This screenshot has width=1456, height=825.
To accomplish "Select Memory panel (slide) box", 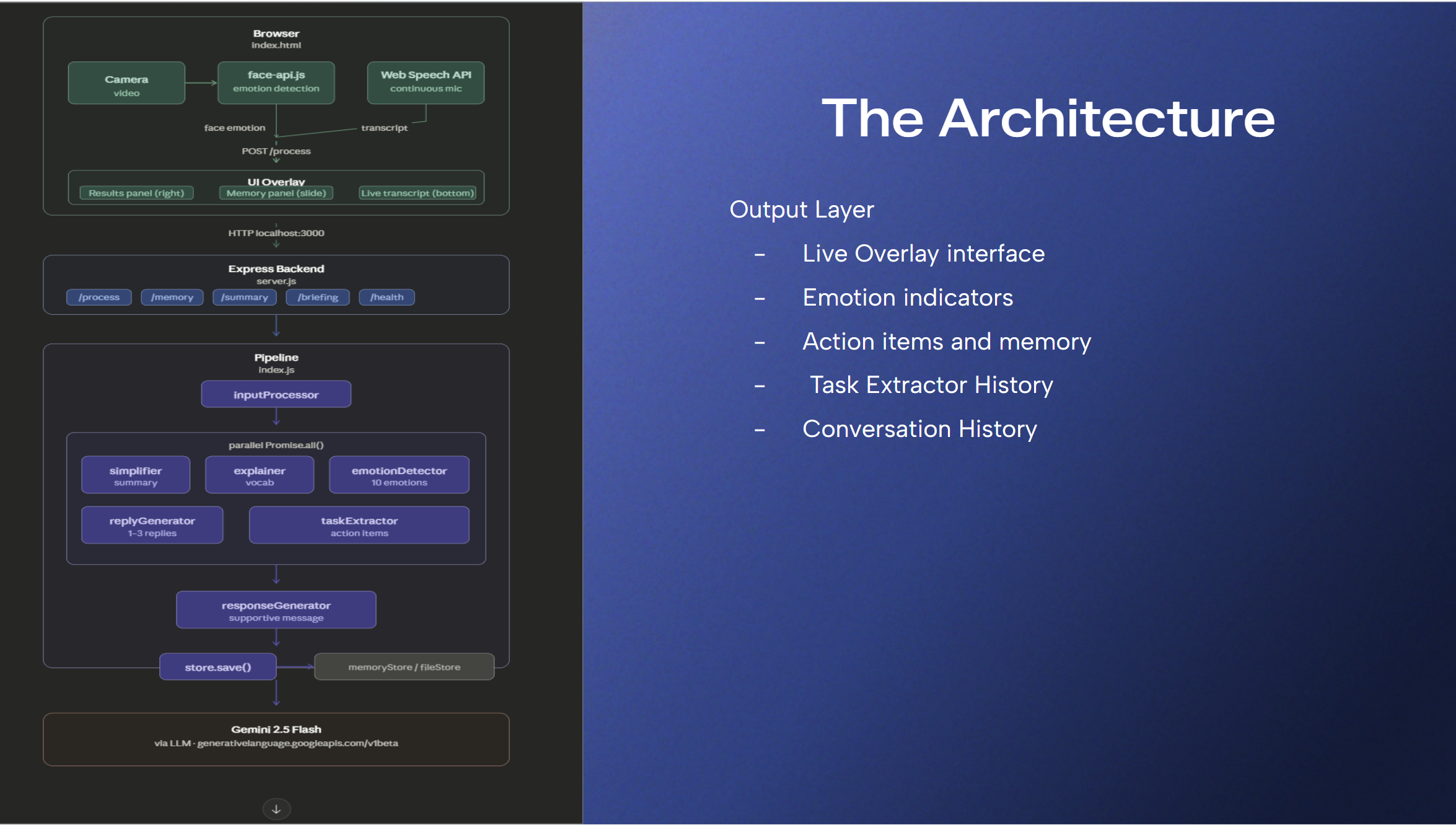I will 276,193.
